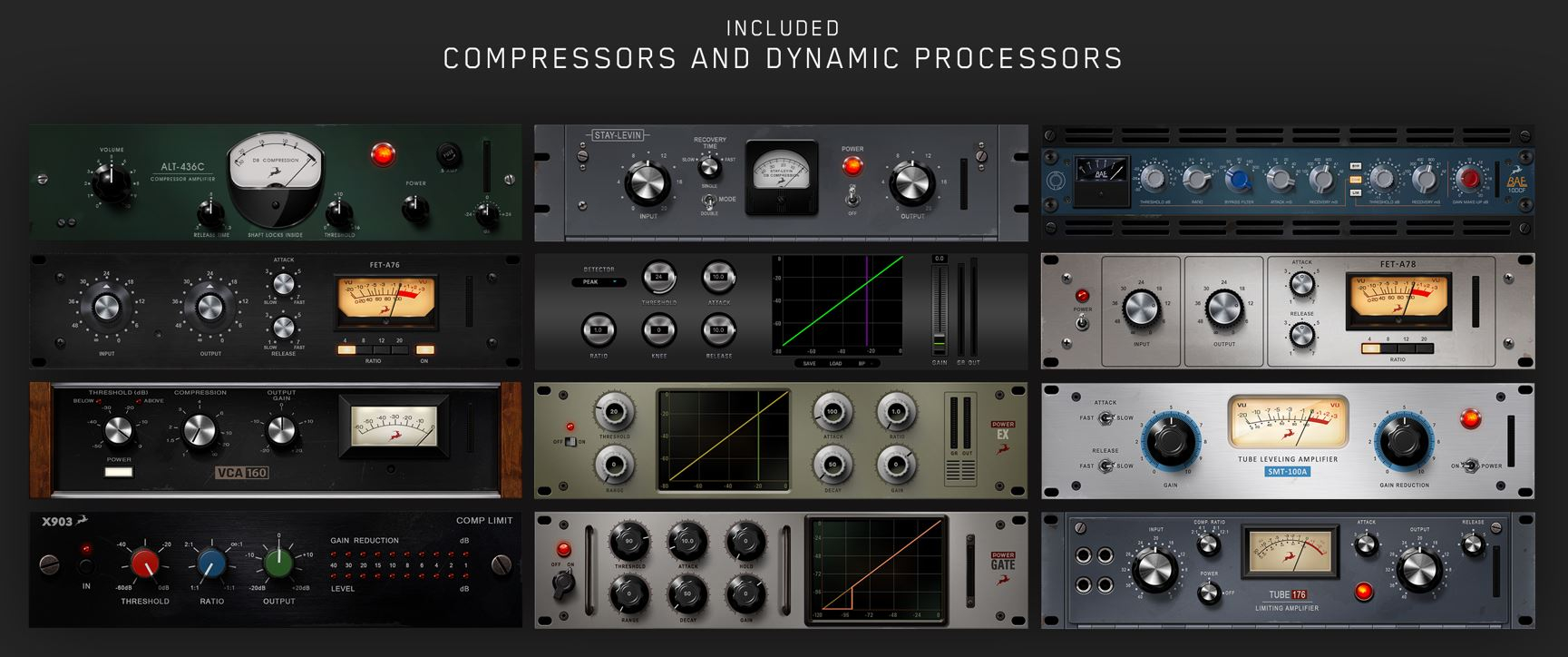Select ratio 8 on the FET-A78

click(x=1388, y=348)
